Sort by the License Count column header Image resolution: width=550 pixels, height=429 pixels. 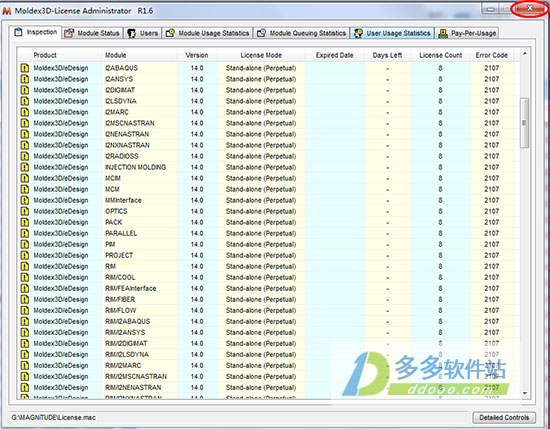[441, 55]
